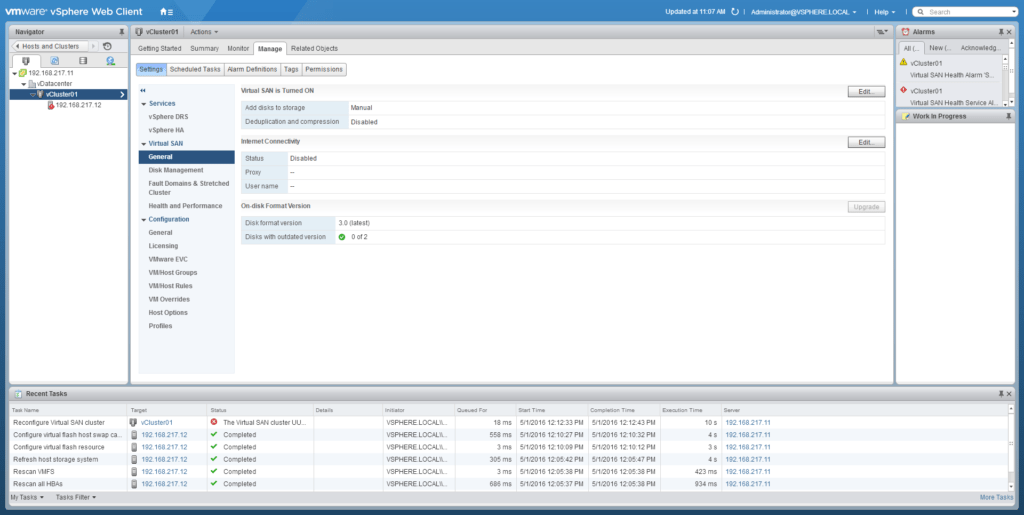Pin the Alarms panel
Screen dimensions: 1024x515
pyautogui.click(x=1000, y=31)
